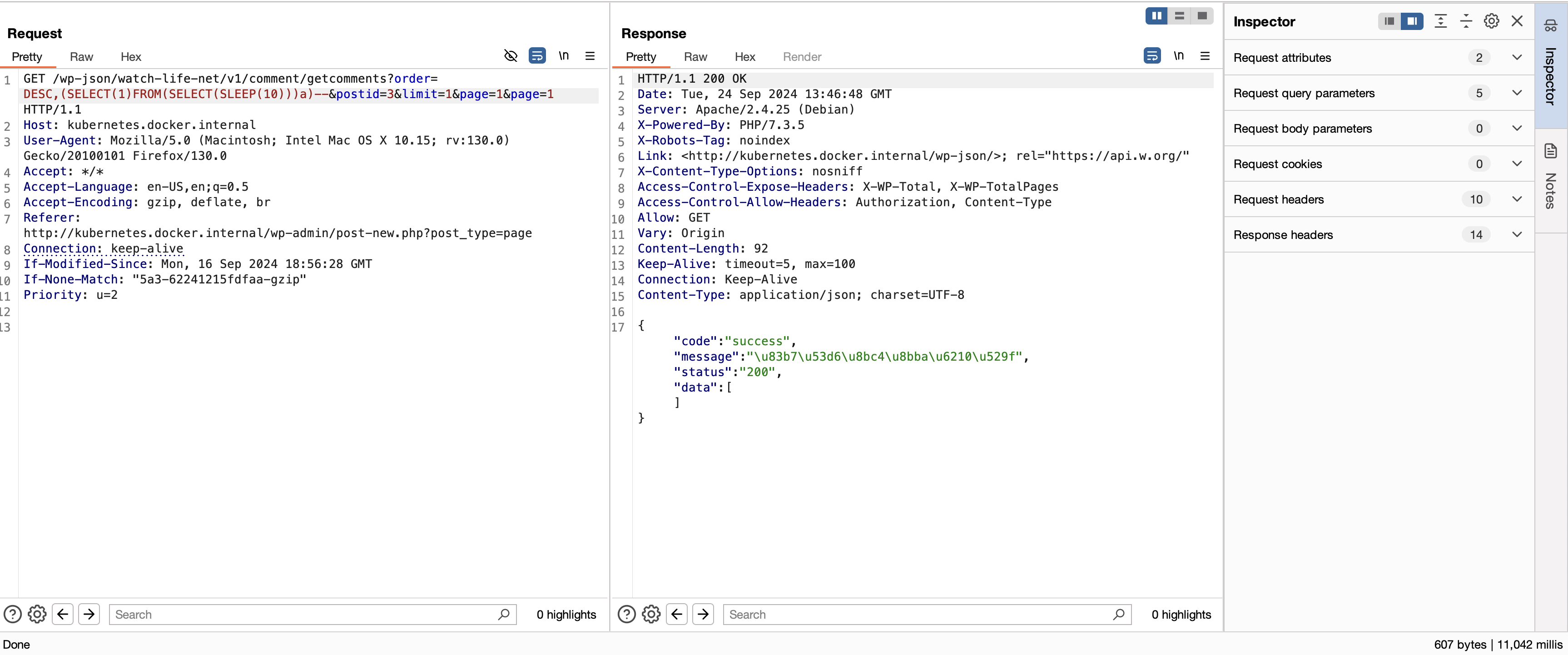Screen dimensions: 1568x655
Task: Expand the Request attributes section
Action: 1516,58
